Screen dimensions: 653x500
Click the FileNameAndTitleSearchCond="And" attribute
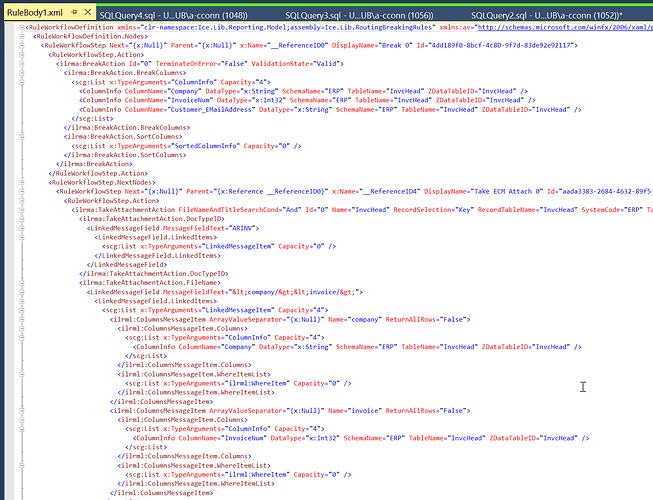coord(240,210)
